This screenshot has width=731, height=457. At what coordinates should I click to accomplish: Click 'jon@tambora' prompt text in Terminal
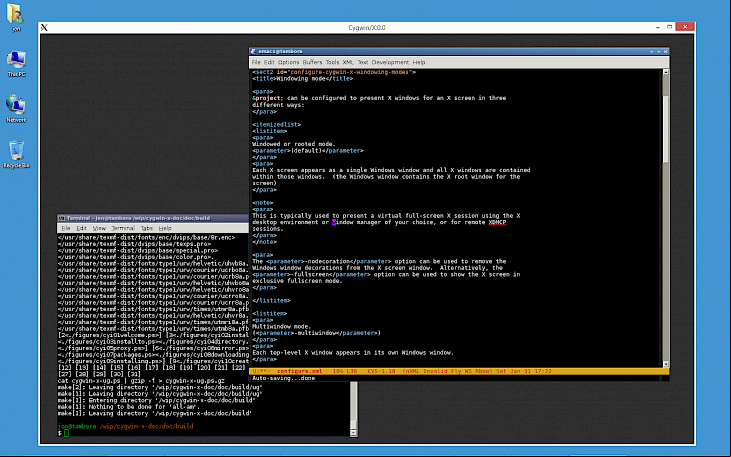coord(77,426)
